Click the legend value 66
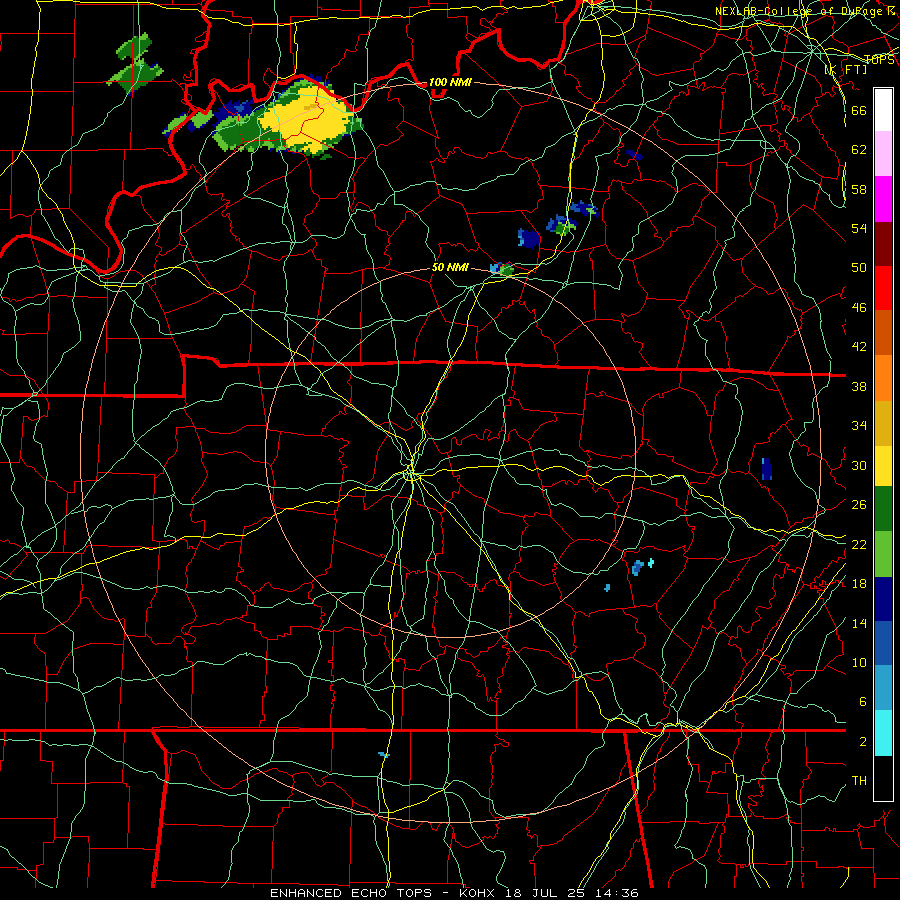 859,110
